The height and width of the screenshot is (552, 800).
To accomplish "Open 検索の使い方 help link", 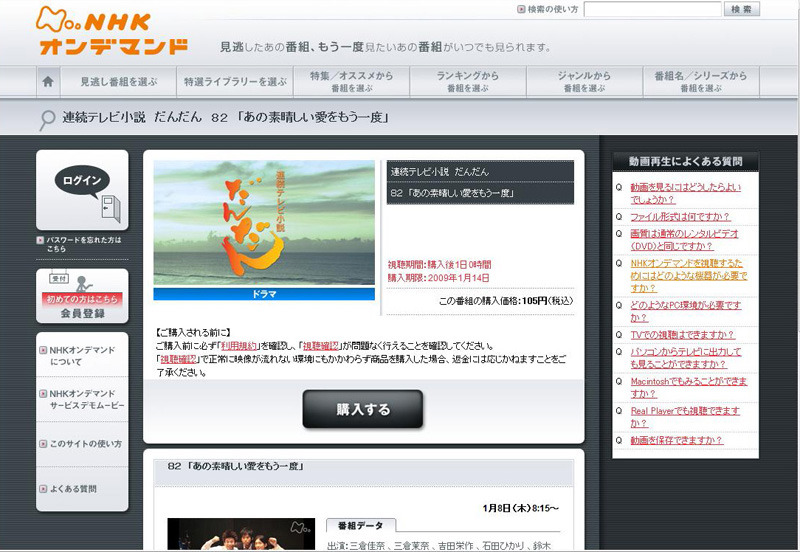I will (553, 9).
